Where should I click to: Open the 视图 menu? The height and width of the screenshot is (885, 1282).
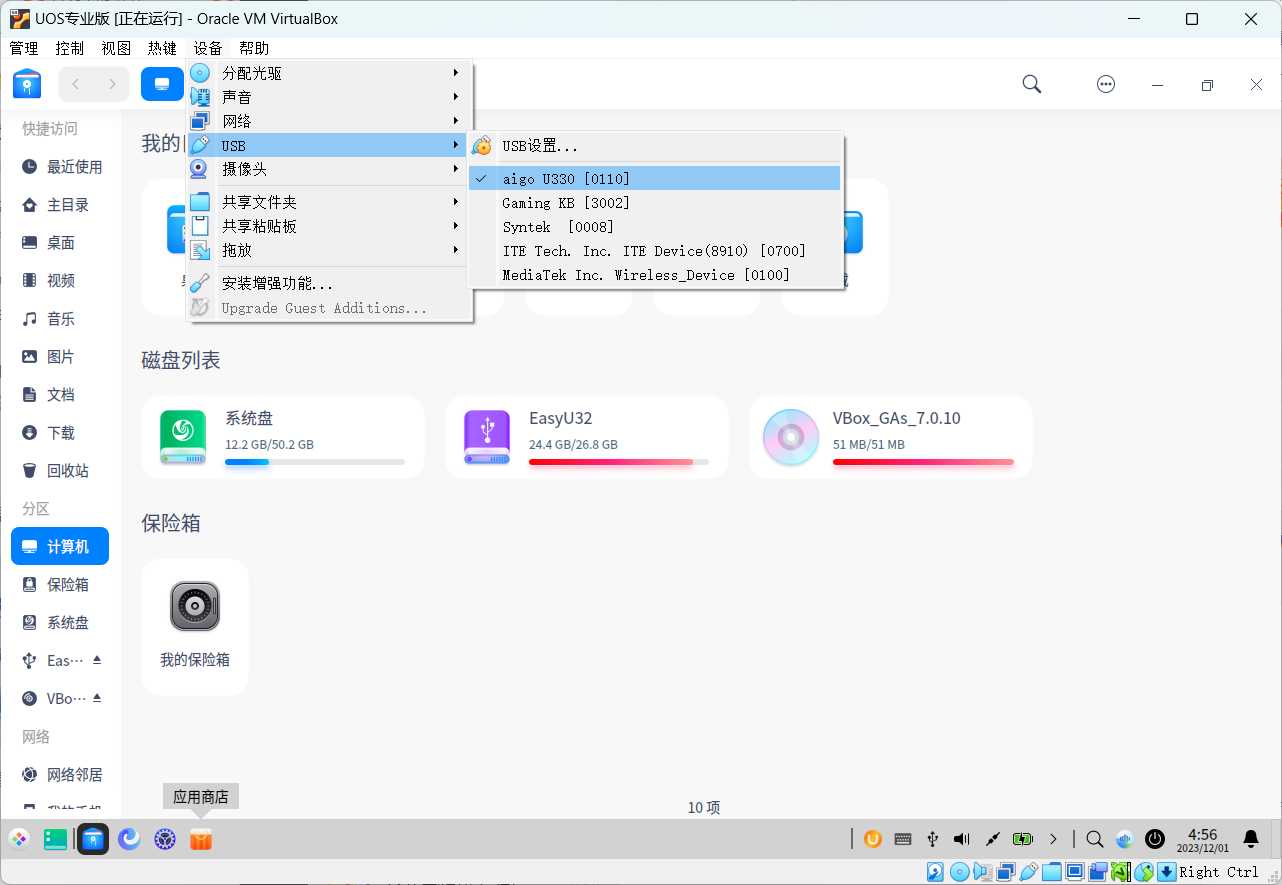click(x=116, y=48)
